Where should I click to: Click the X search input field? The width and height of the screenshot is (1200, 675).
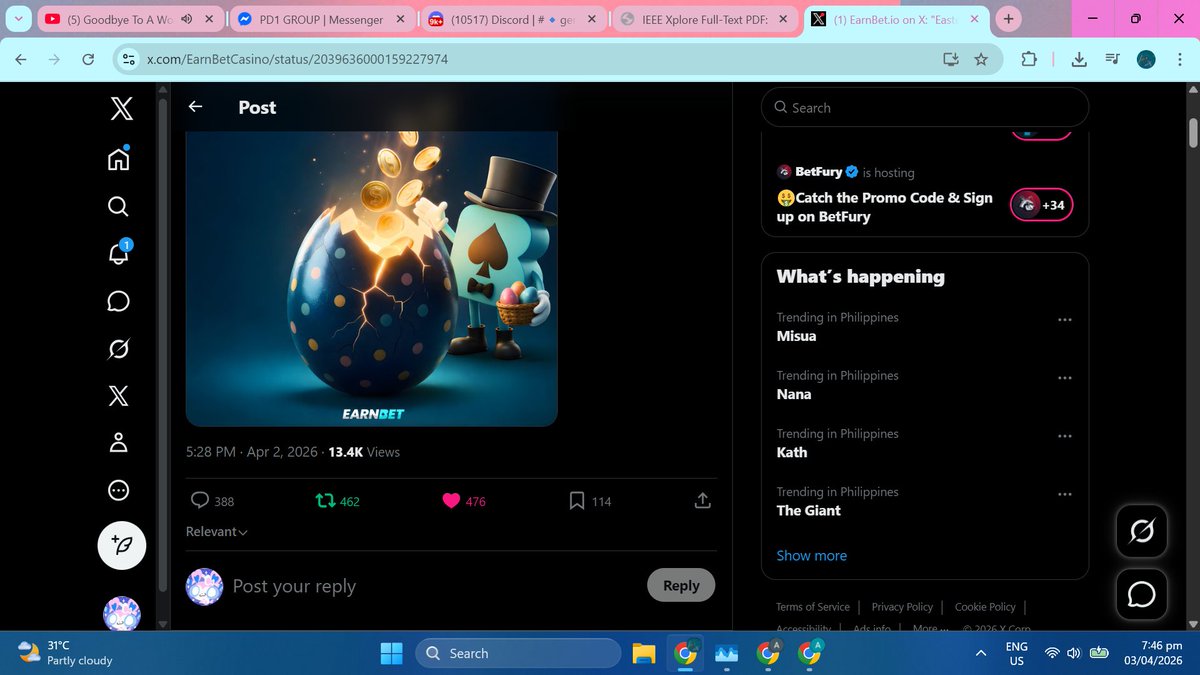tap(925, 107)
